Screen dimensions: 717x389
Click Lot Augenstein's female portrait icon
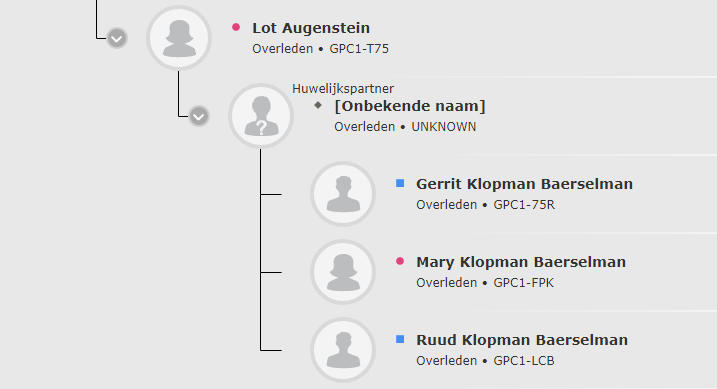[x=179, y=37]
